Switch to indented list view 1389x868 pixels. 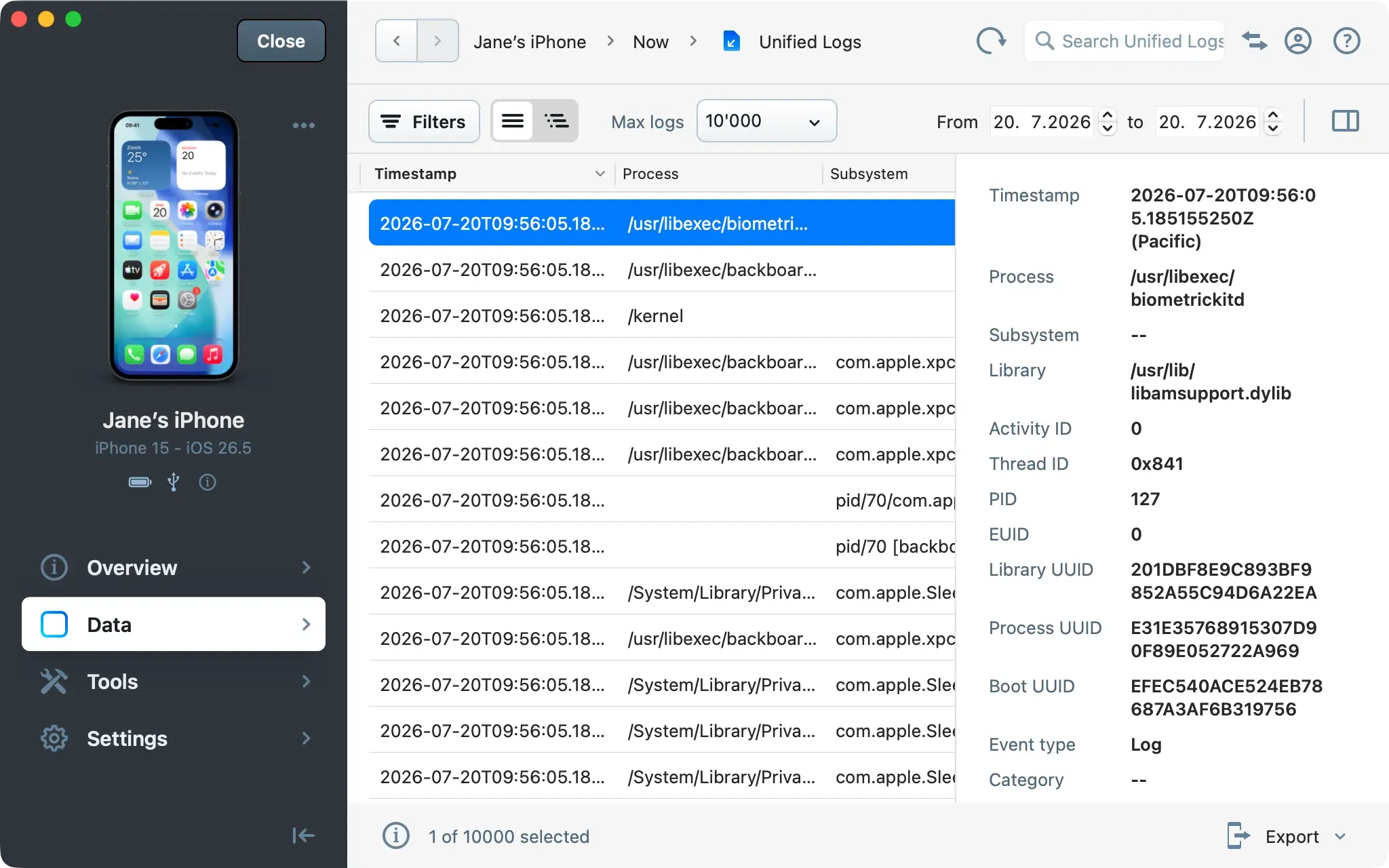[556, 121]
